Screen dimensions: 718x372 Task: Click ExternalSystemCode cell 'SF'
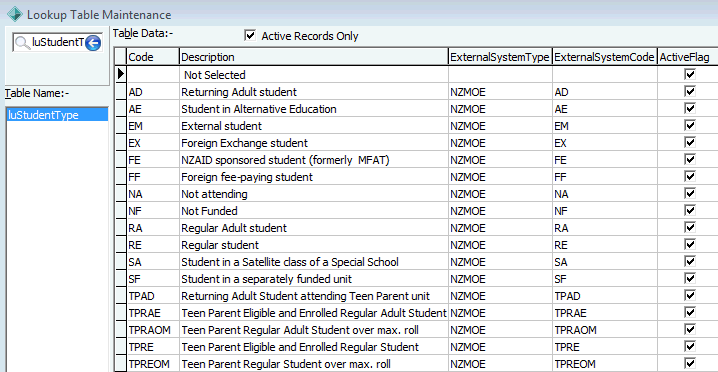604,279
